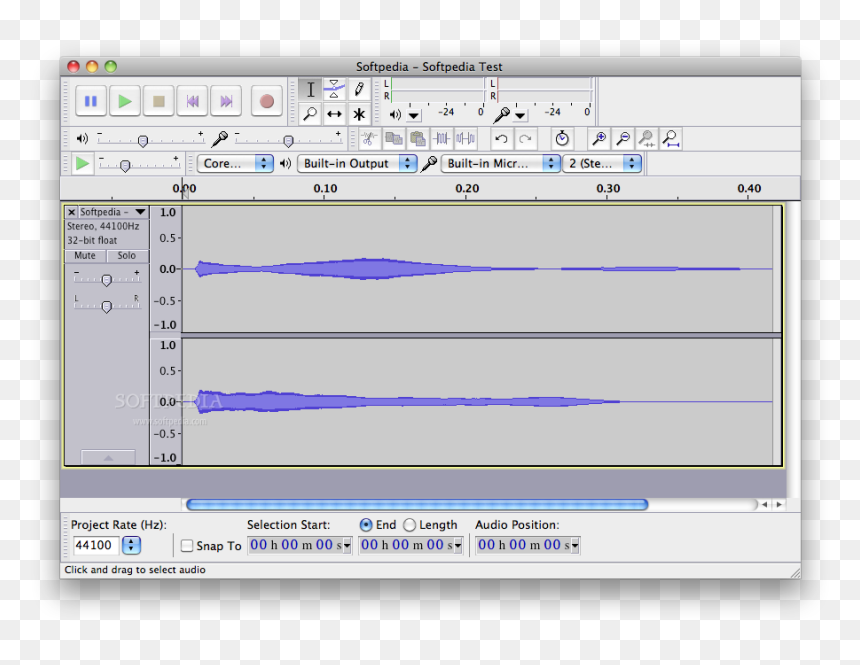Click the 0.30 mark on timeline
The image size is (860, 665).
click(x=608, y=188)
